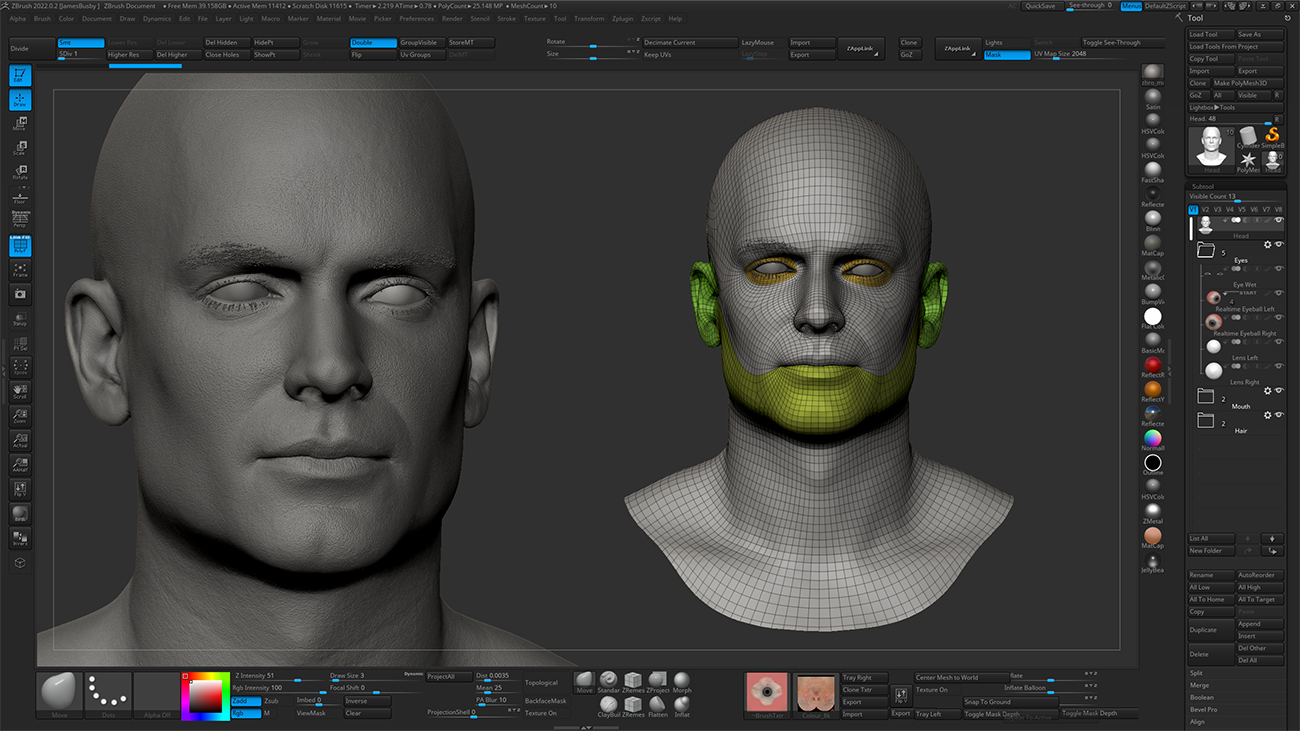This screenshot has height=731, width=1300.
Task: Toggle Zadd sculpting mode
Action: pyautogui.click(x=246, y=701)
